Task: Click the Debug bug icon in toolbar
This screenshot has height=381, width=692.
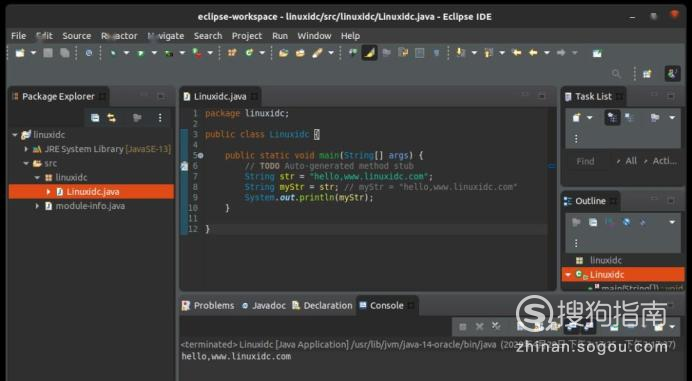Action: click(x=113, y=53)
